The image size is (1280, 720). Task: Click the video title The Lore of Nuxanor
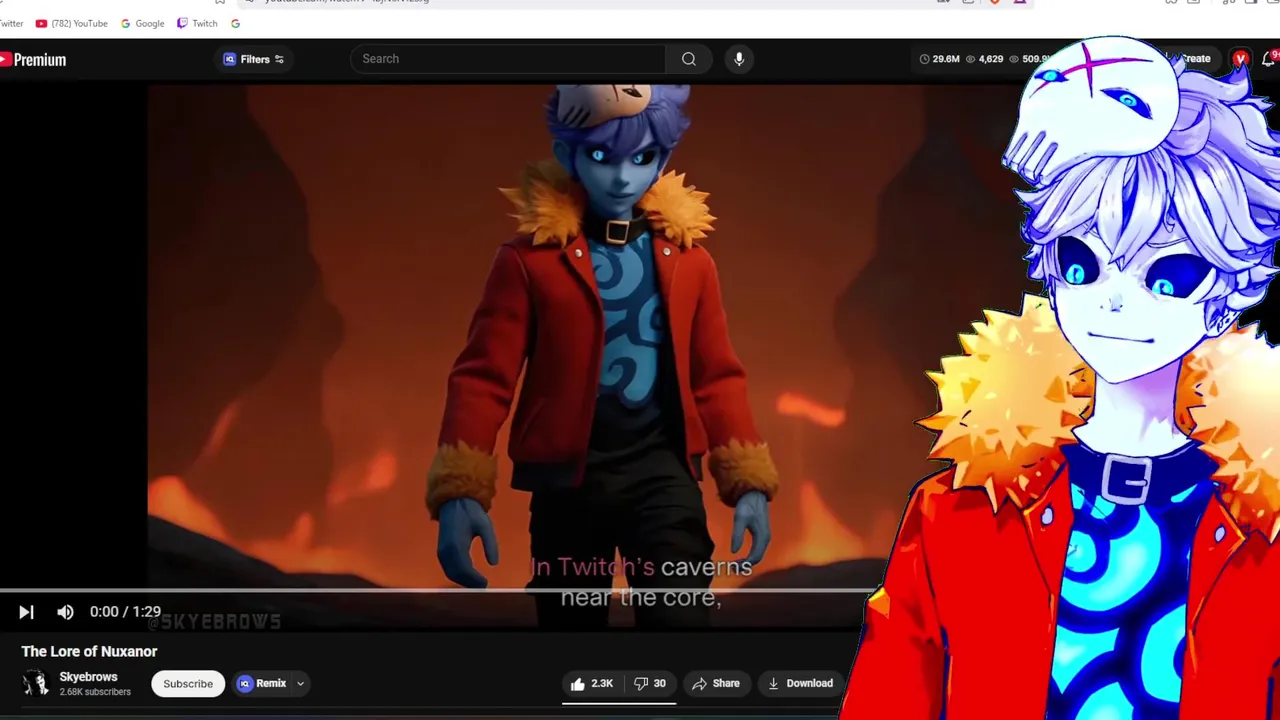[89, 651]
